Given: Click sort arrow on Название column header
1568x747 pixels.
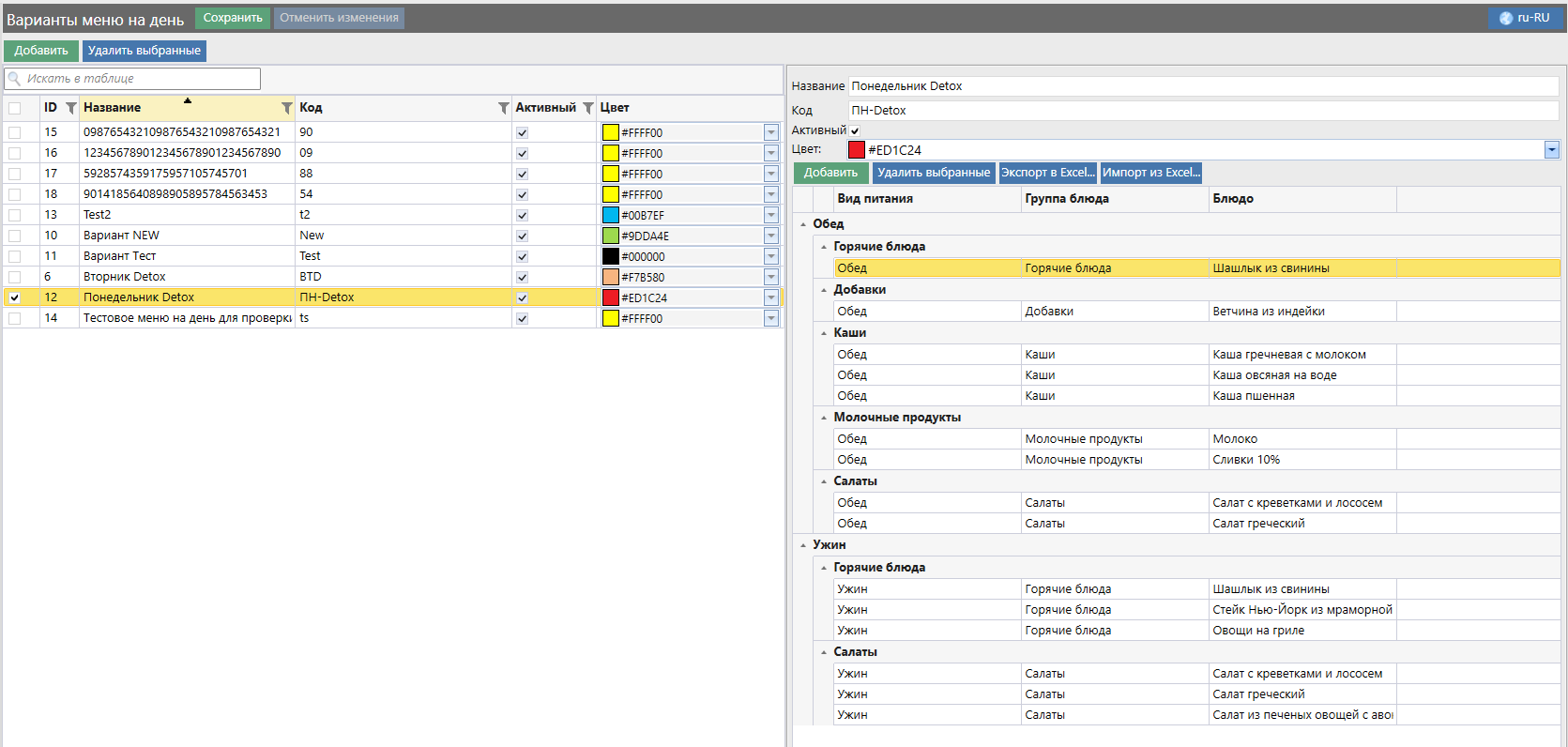Looking at the screenshot, I should 188,100.
